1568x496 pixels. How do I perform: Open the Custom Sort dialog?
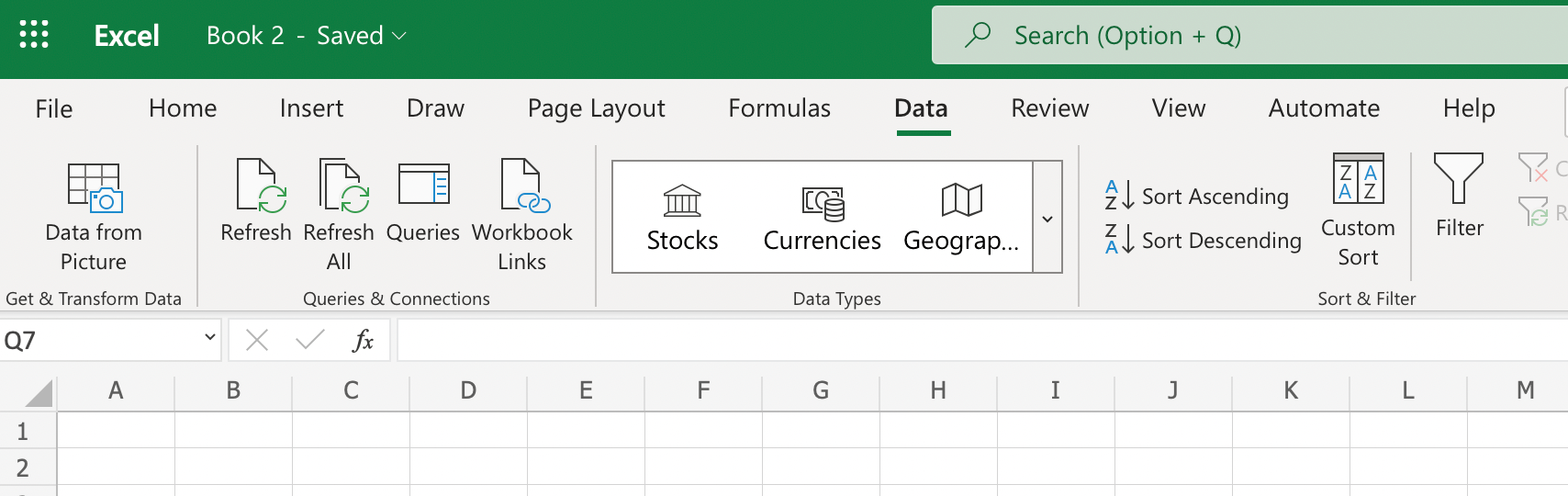pyautogui.click(x=1358, y=210)
